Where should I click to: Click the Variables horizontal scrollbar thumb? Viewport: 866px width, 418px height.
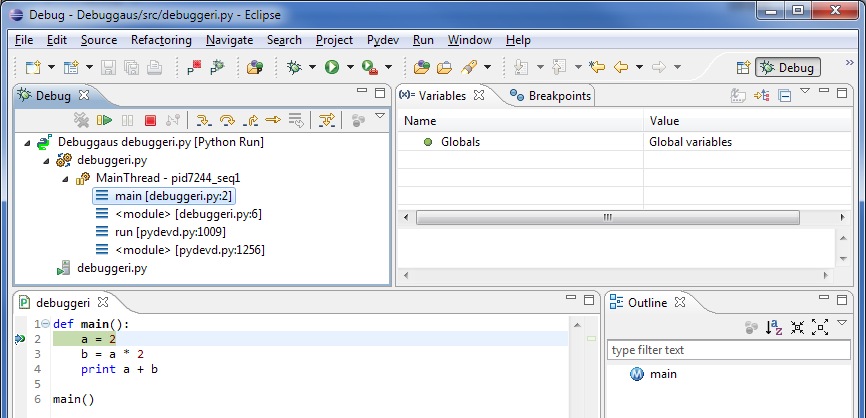pos(608,218)
